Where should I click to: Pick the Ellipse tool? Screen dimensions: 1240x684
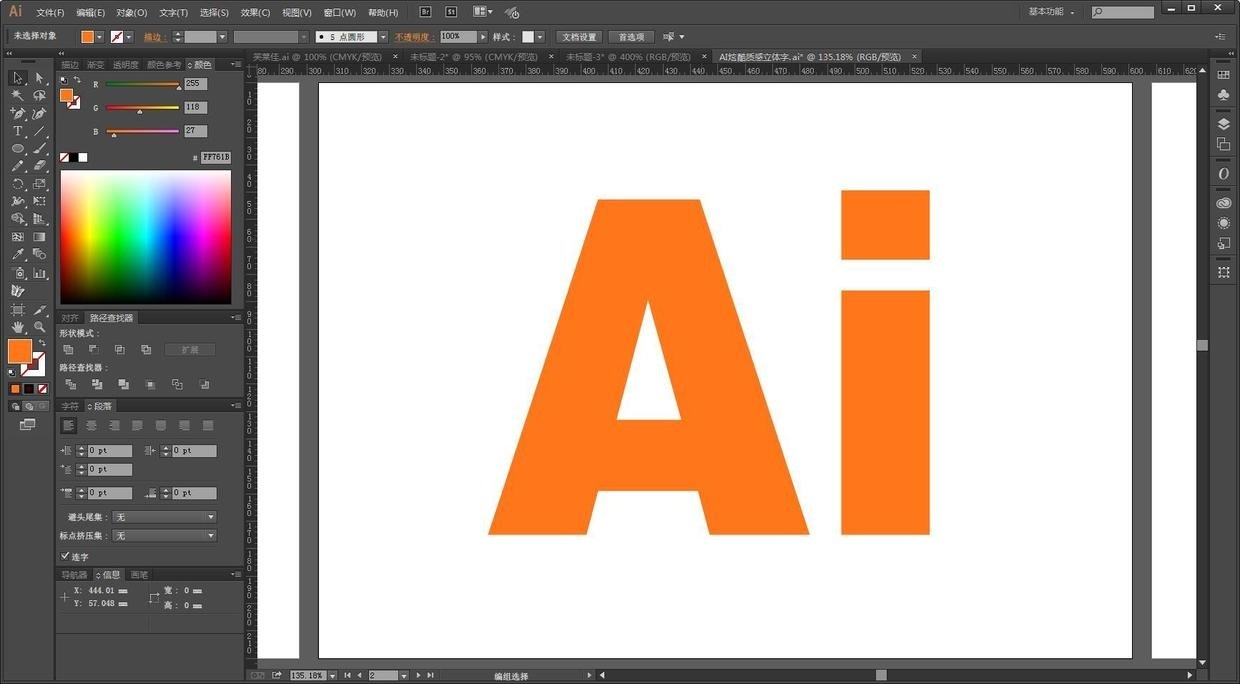click(x=18, y=149)
